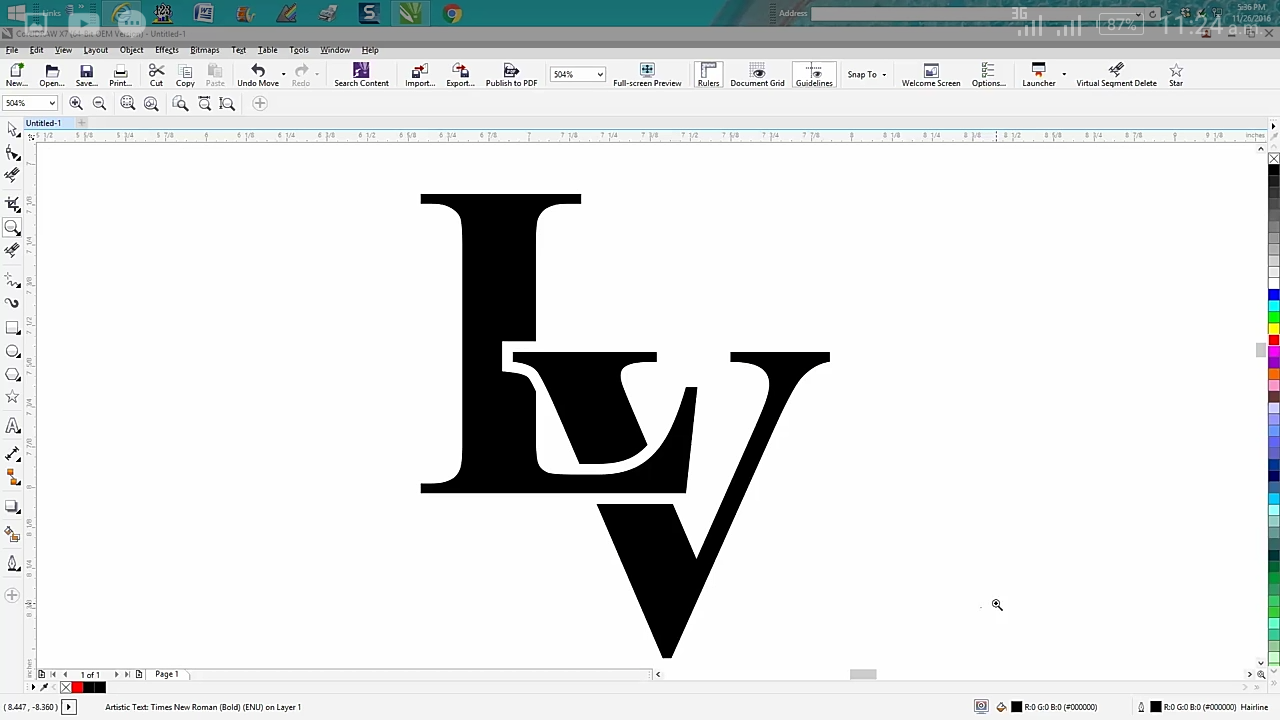
Task: Open Search Content
Action: 361,75
